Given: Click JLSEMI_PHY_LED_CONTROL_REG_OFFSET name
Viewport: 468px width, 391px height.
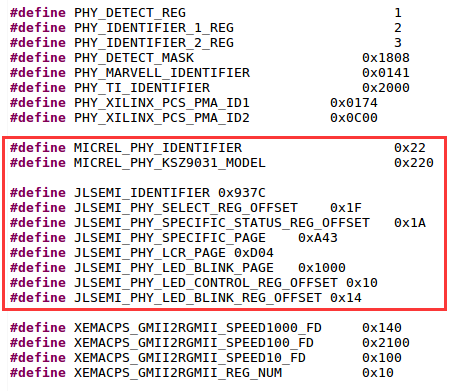Looking at the screenshot, I should 206,283.
